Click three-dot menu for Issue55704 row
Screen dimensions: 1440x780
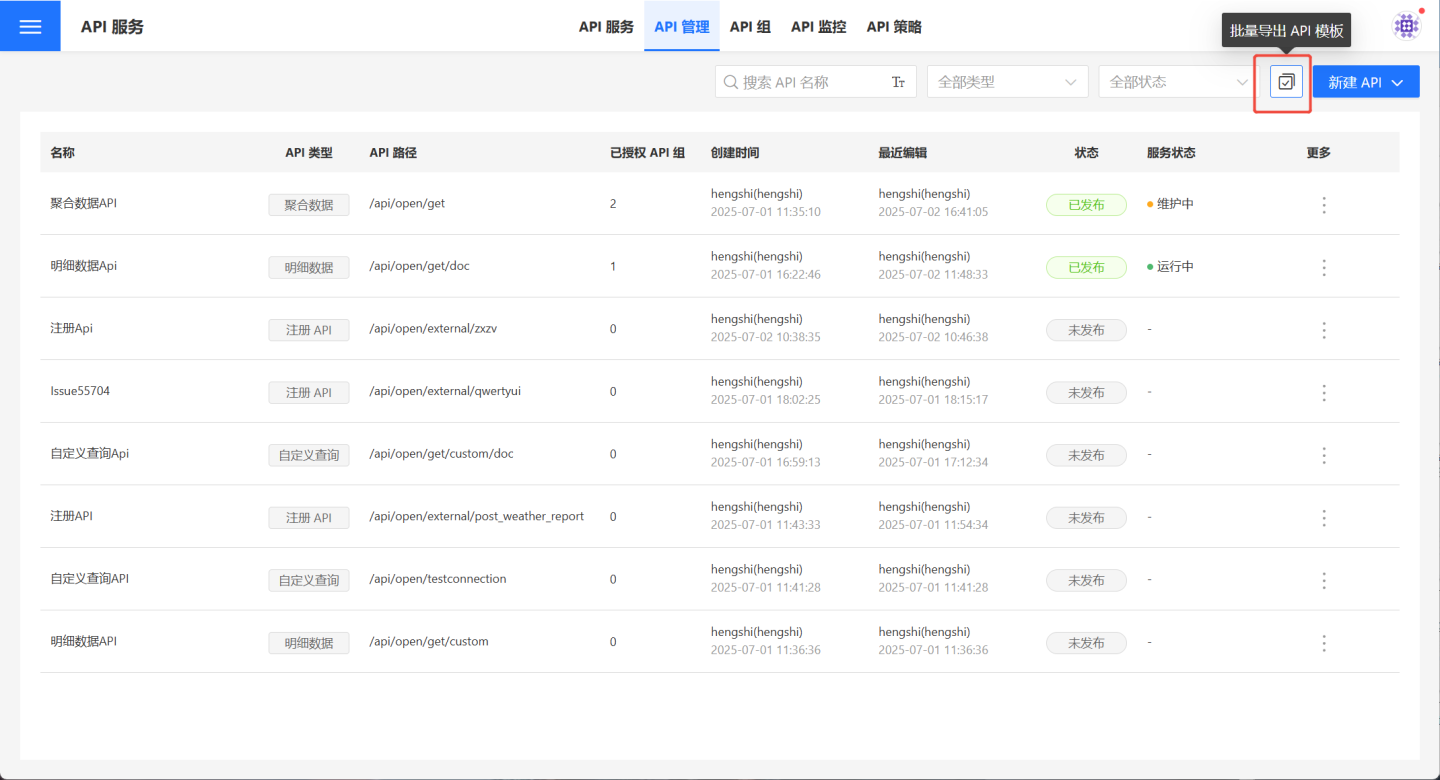tap(1324, 392)
